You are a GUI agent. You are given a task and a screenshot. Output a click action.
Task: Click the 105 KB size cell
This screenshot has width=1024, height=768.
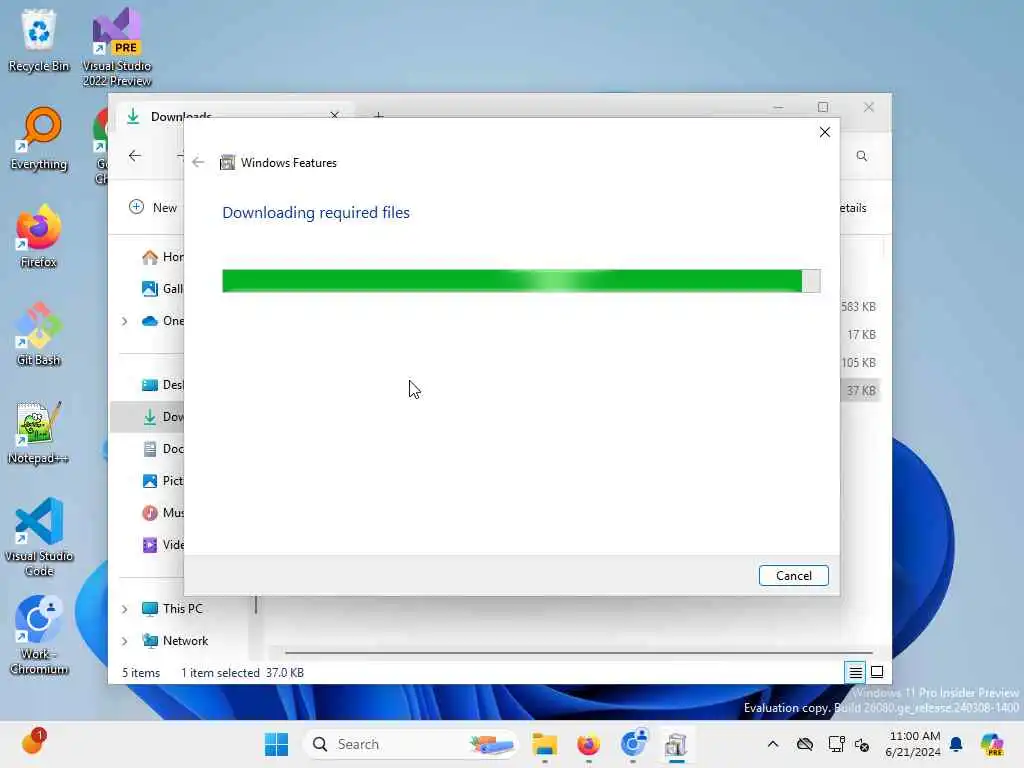pyautogui.click(x=858, y=362)
